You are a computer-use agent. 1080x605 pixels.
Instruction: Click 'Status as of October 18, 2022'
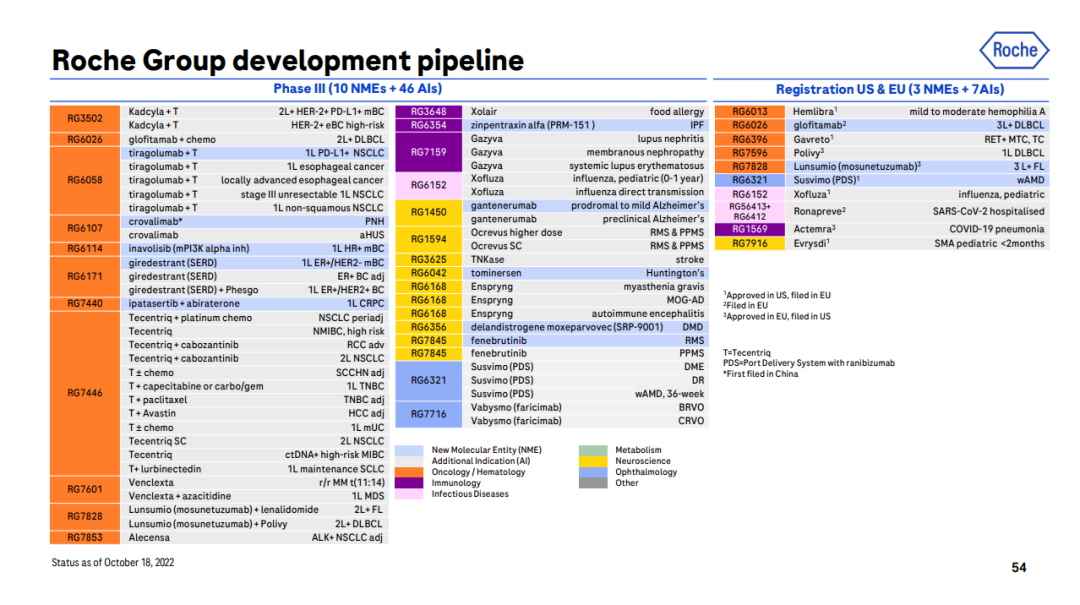coord(113,563)
